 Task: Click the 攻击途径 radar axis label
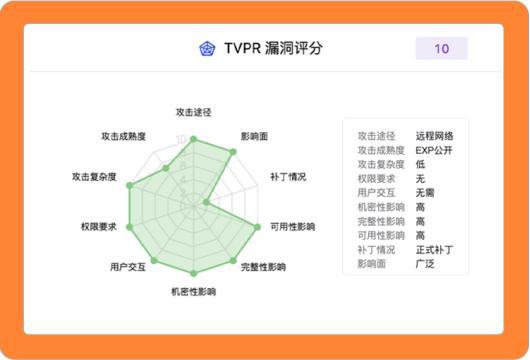click(194, 112)
